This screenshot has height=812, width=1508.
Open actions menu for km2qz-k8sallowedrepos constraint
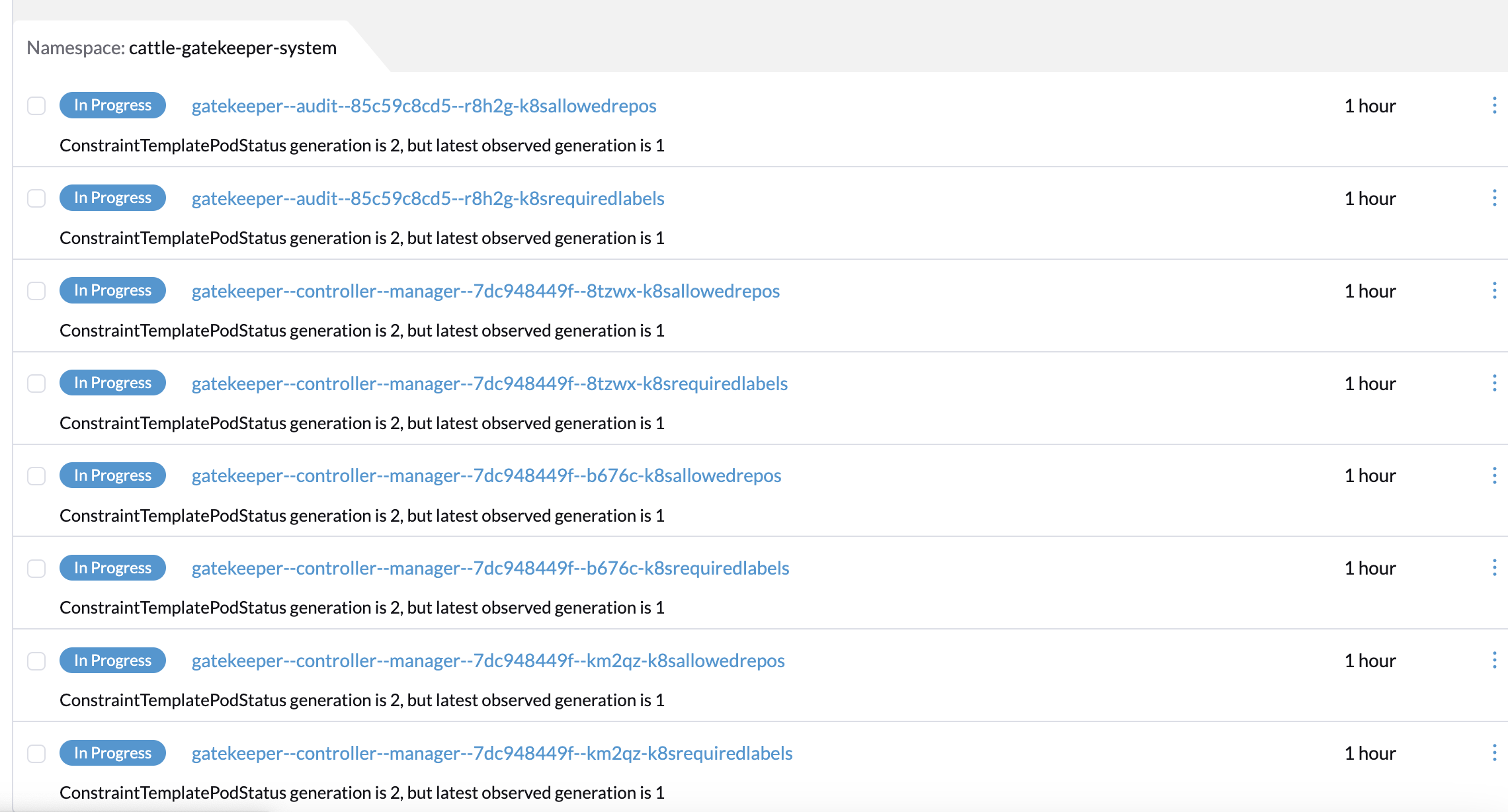tap(1495, 660)
